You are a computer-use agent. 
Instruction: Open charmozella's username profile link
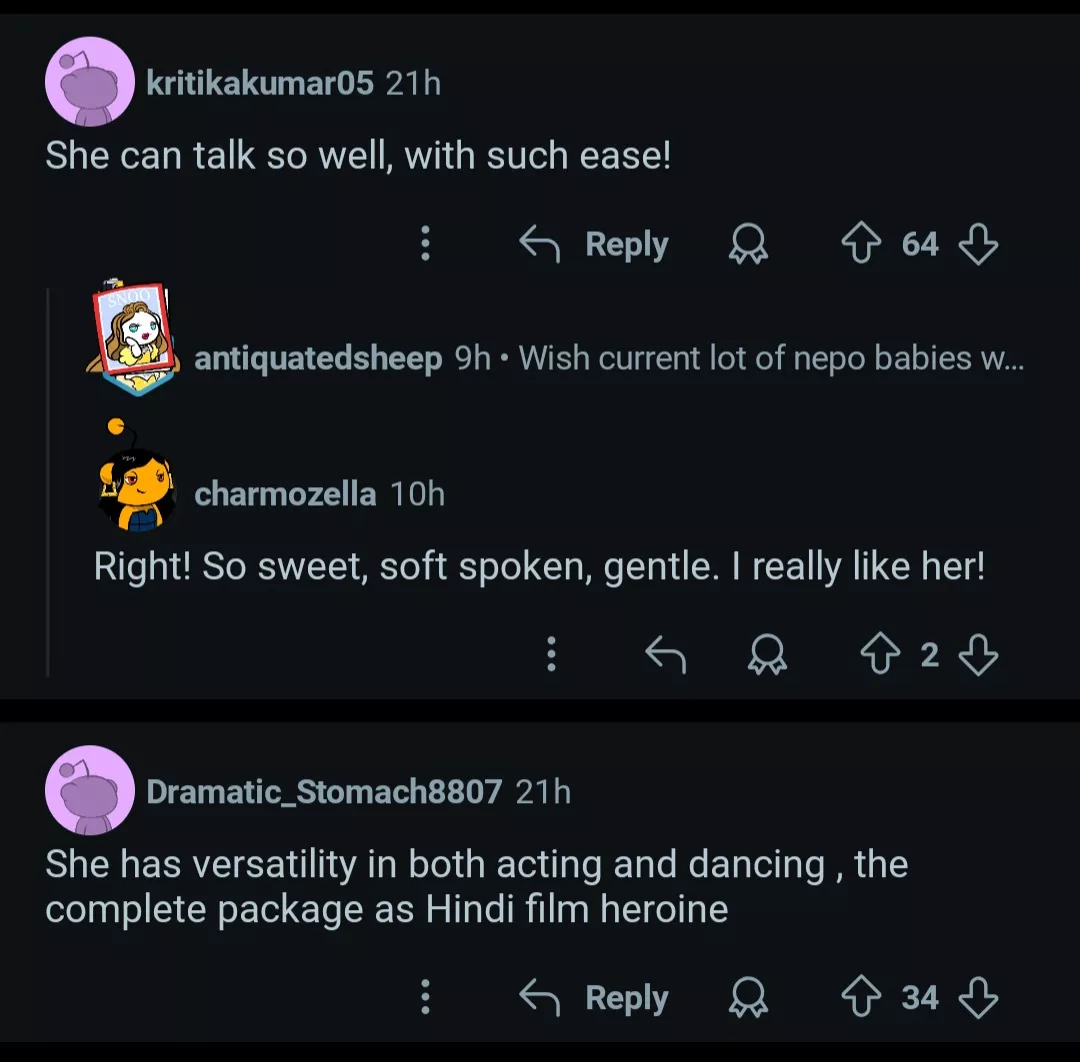(x=285, y=494)
